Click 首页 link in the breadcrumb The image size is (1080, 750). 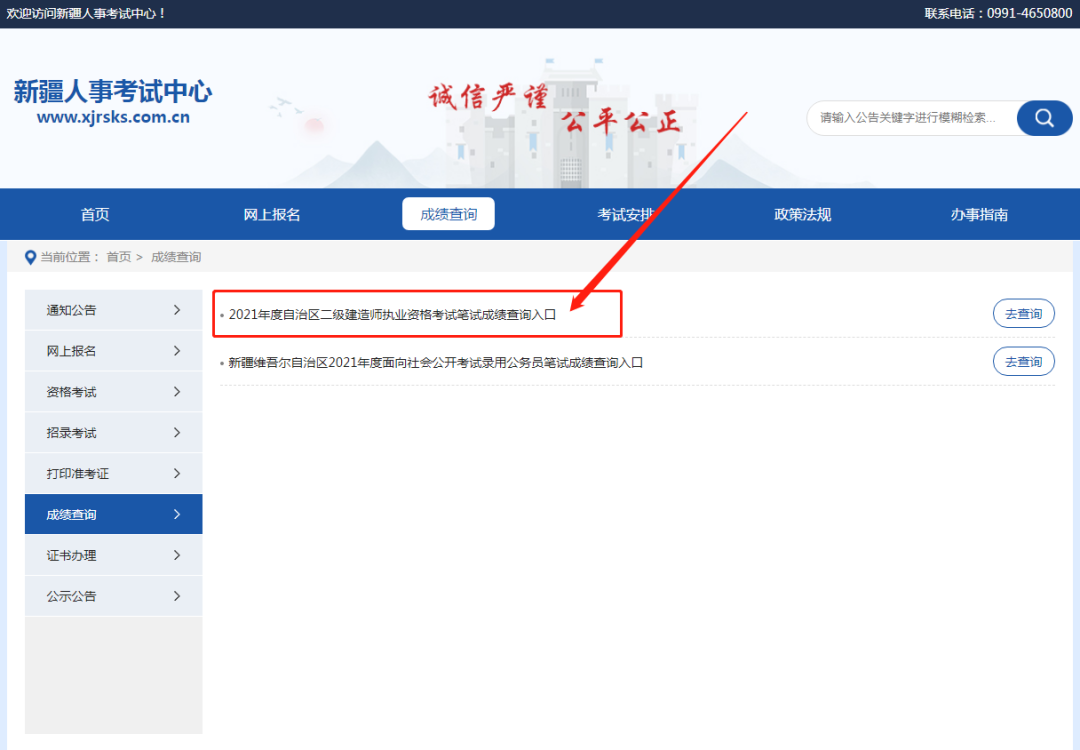tap(118, 257)
